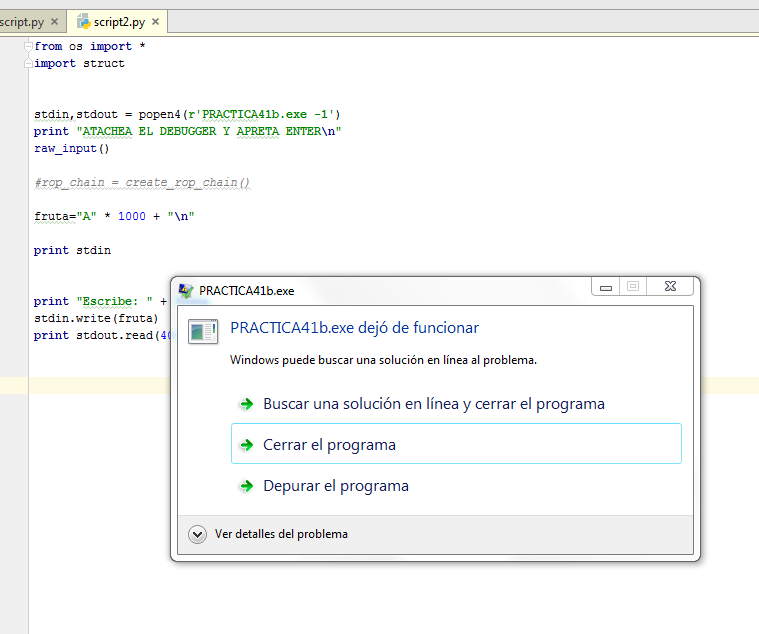
Task: Select 'Buscar una solución en línea y cerrar el programa'
Action: (433, 404)
